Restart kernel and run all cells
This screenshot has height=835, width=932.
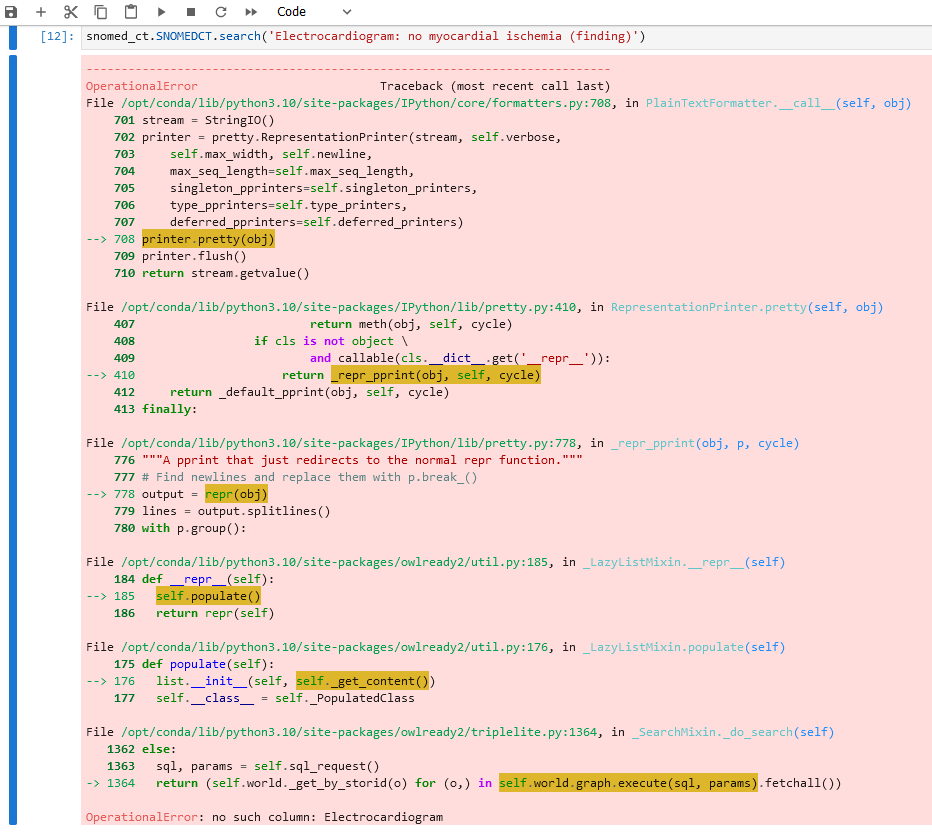251,12
